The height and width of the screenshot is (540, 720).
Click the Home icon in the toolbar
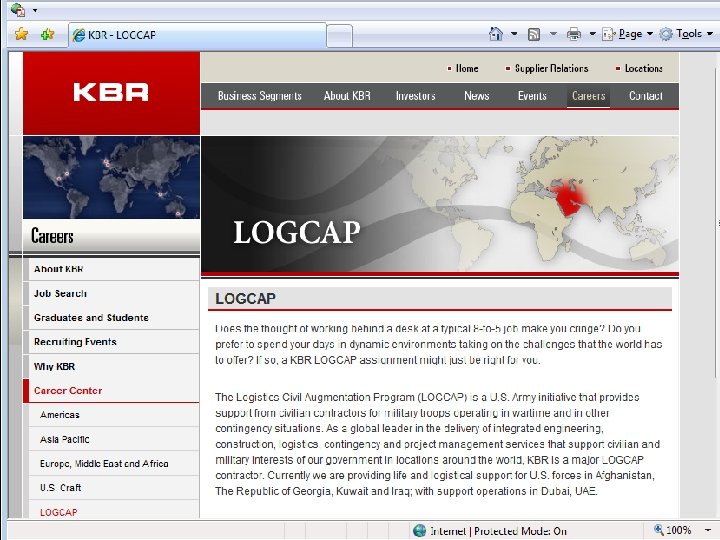point(496,34)
